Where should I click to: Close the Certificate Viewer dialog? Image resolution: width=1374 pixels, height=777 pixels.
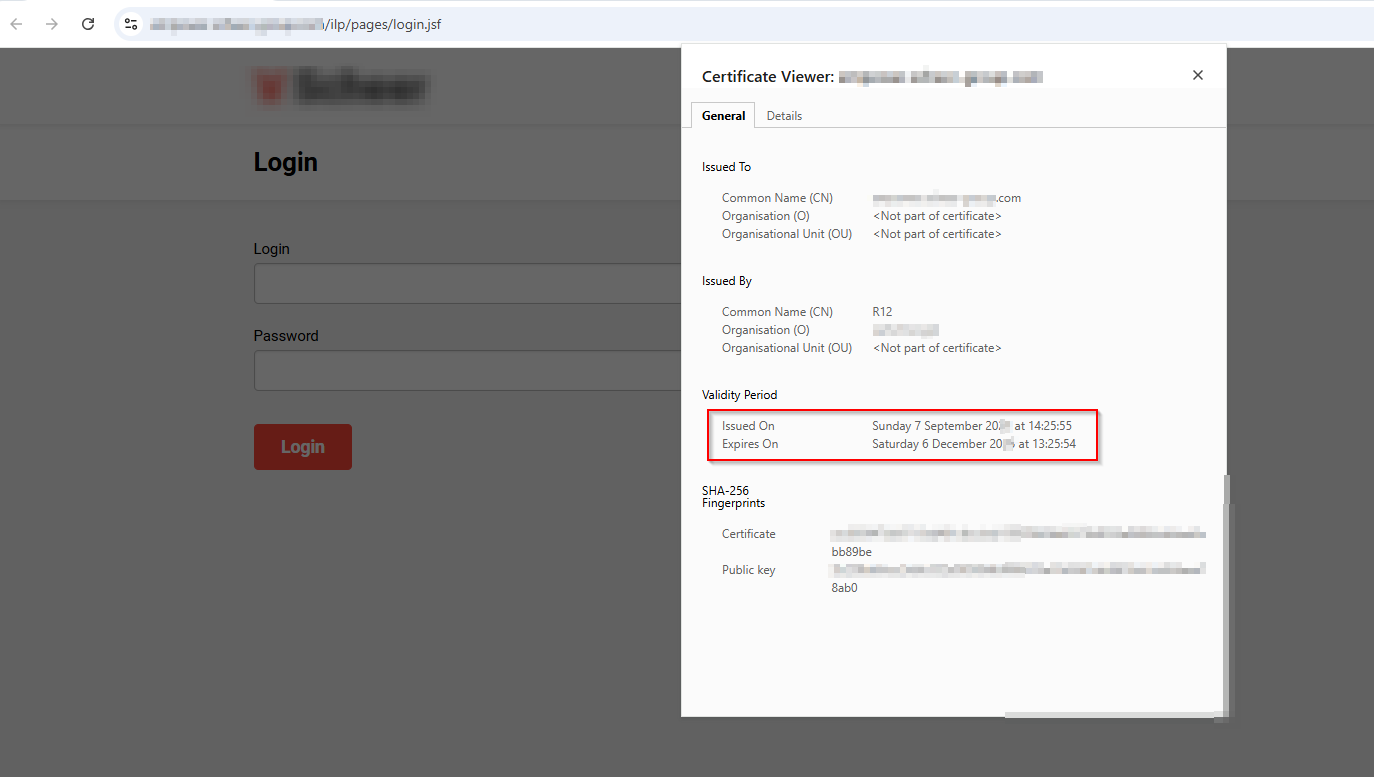point(1198,75)
